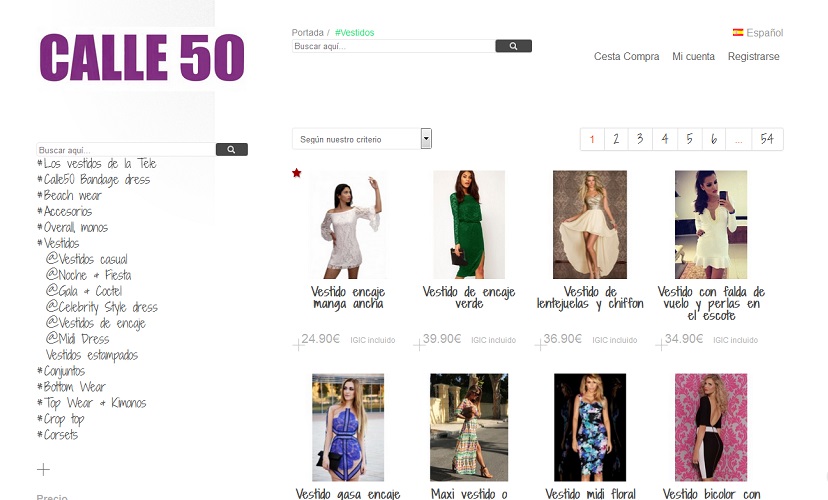Click the red star favorite icon
The height and width of the screenshot is (500, 828).
[297, 173]
